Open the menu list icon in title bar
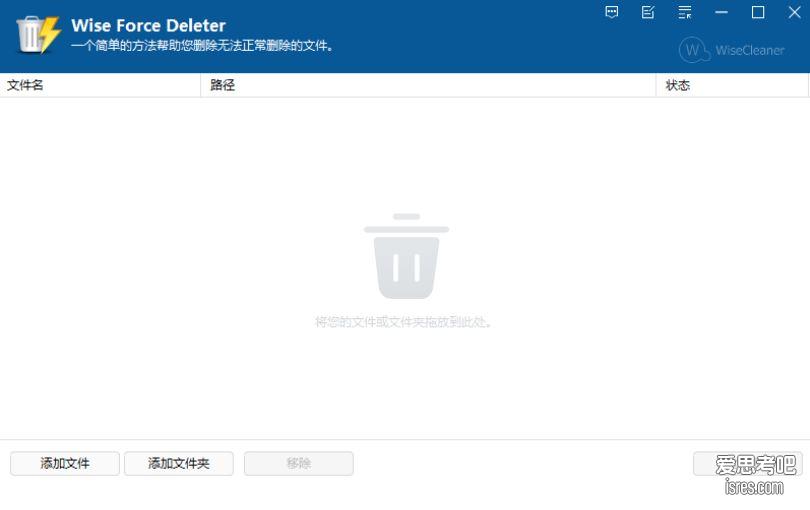The width and height of the screenshot is (810, 510). 685,12
